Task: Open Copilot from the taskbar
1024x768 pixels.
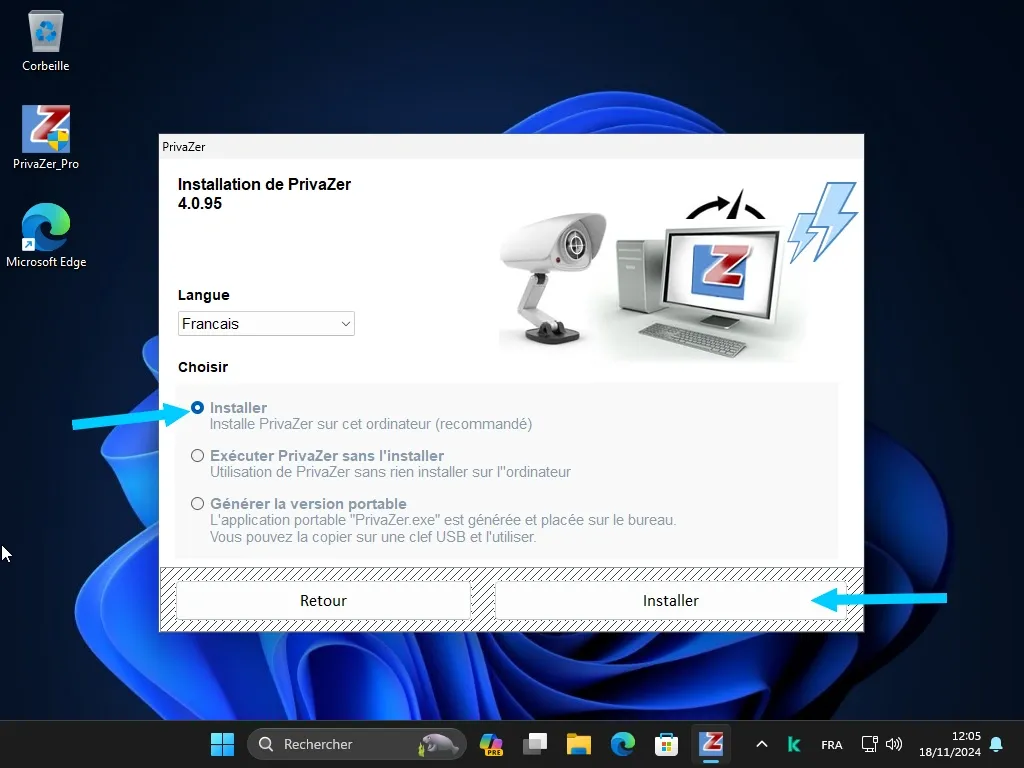Action: [x=491, y=744]
